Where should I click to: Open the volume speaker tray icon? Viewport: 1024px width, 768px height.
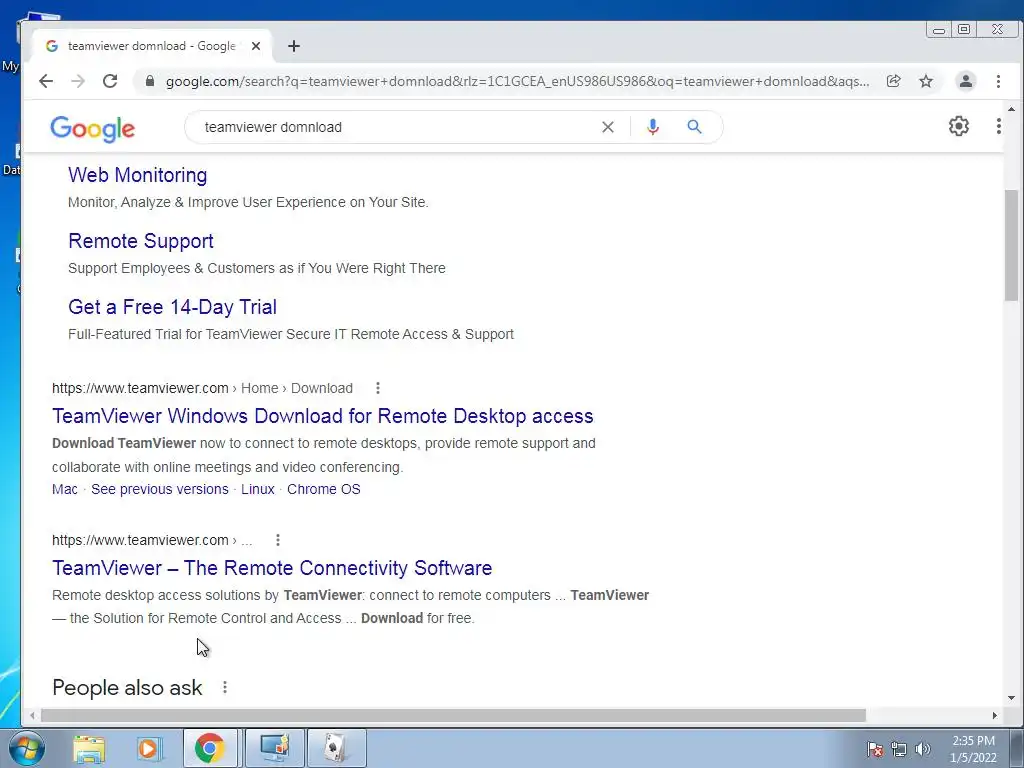[x=923, y=749]
